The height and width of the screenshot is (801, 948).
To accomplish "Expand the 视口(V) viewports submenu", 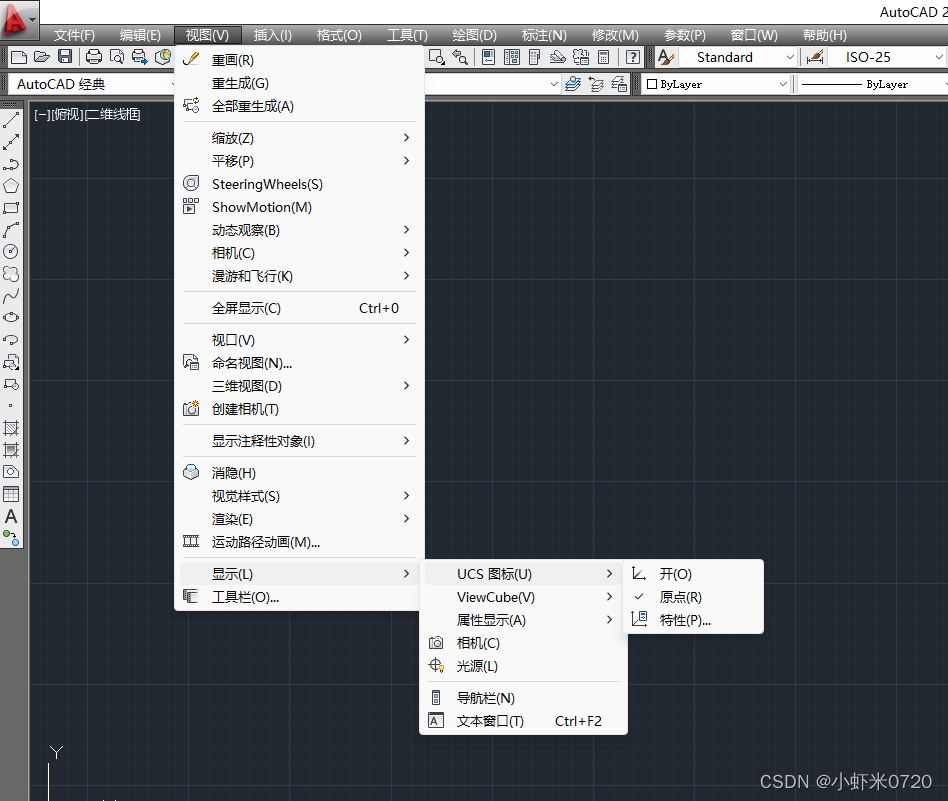I will [x=299, y=340].
